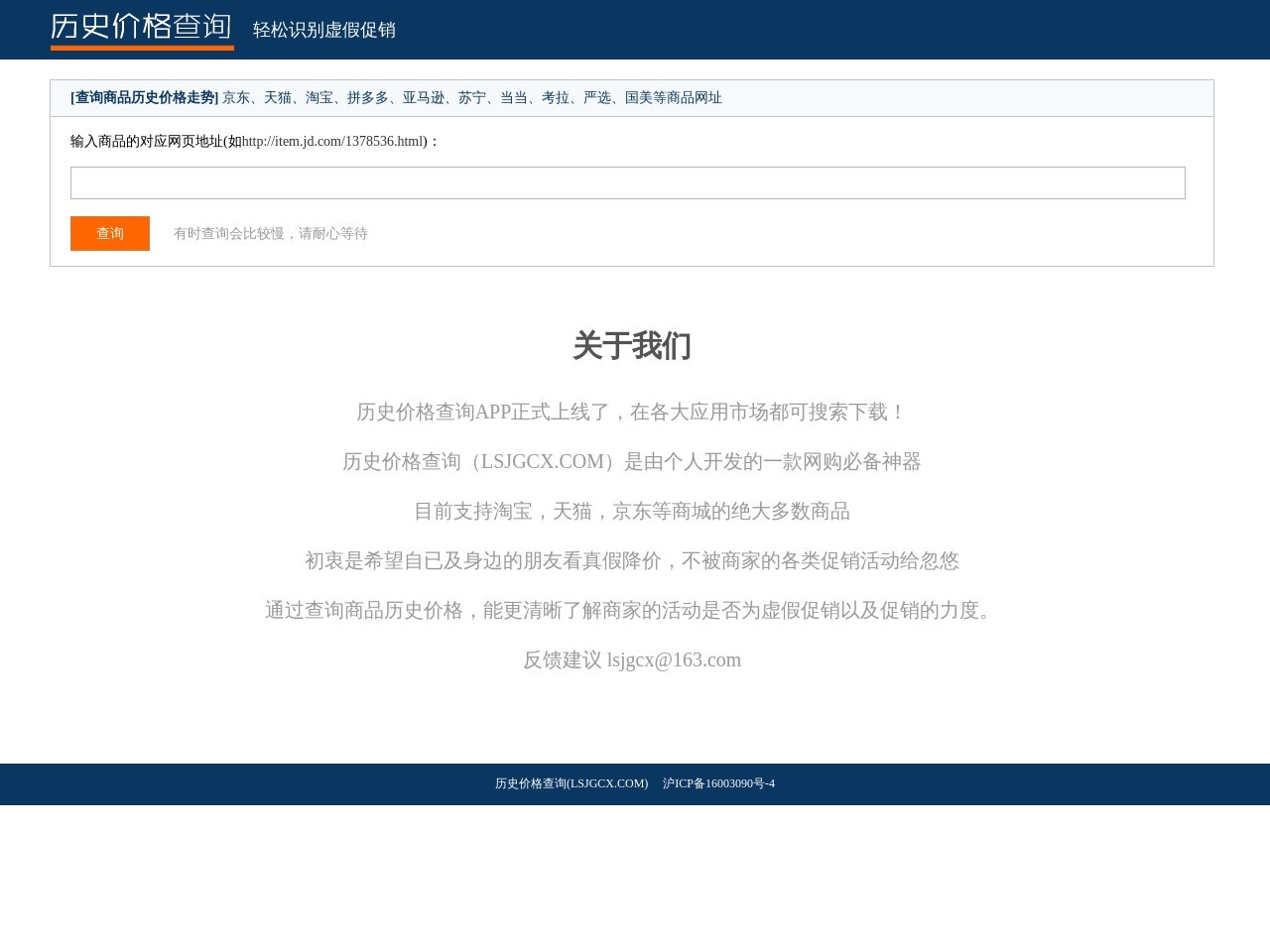Click the 轻松识别虚假促销 slogan text

(324, 30)
